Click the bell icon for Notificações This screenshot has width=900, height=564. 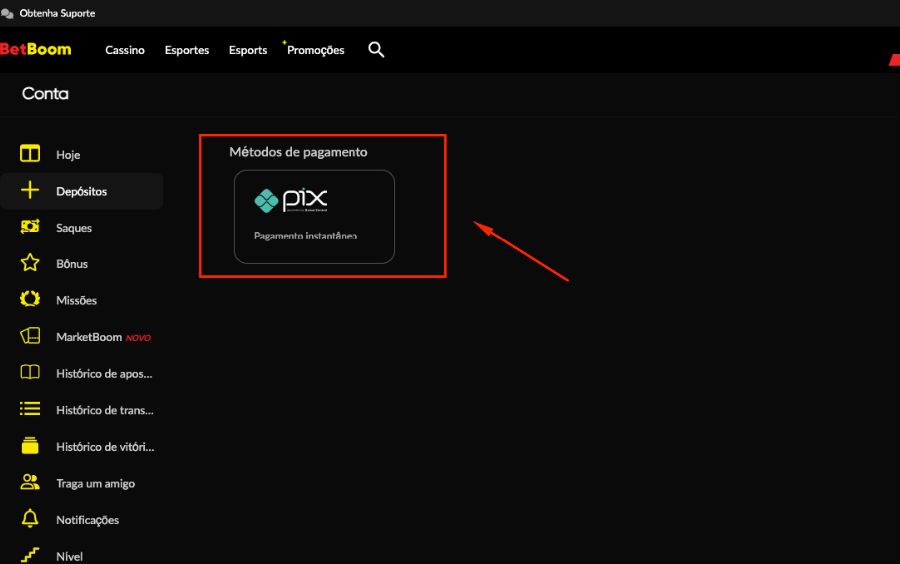30,518
